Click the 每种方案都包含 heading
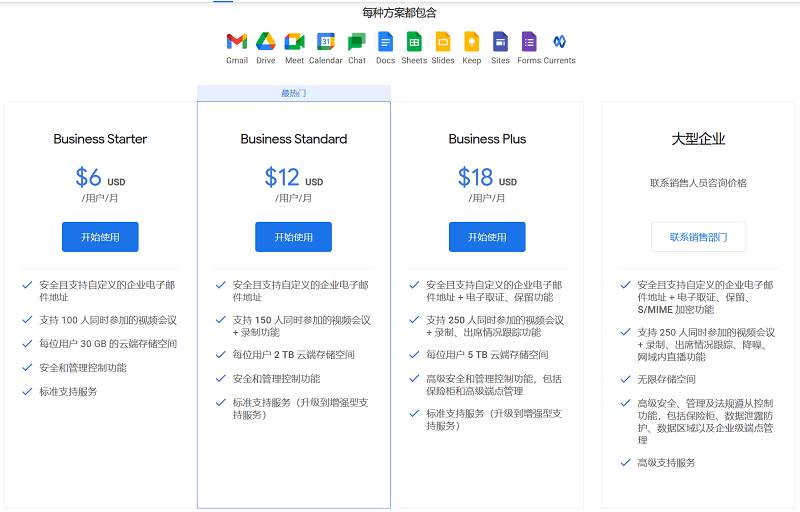Viewport: 800px width, 512px height. tap(399, 13)
